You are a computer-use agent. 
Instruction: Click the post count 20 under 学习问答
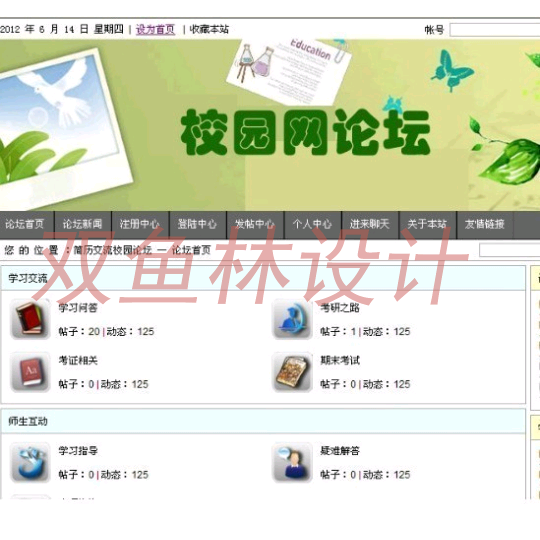tap(94, 332)
